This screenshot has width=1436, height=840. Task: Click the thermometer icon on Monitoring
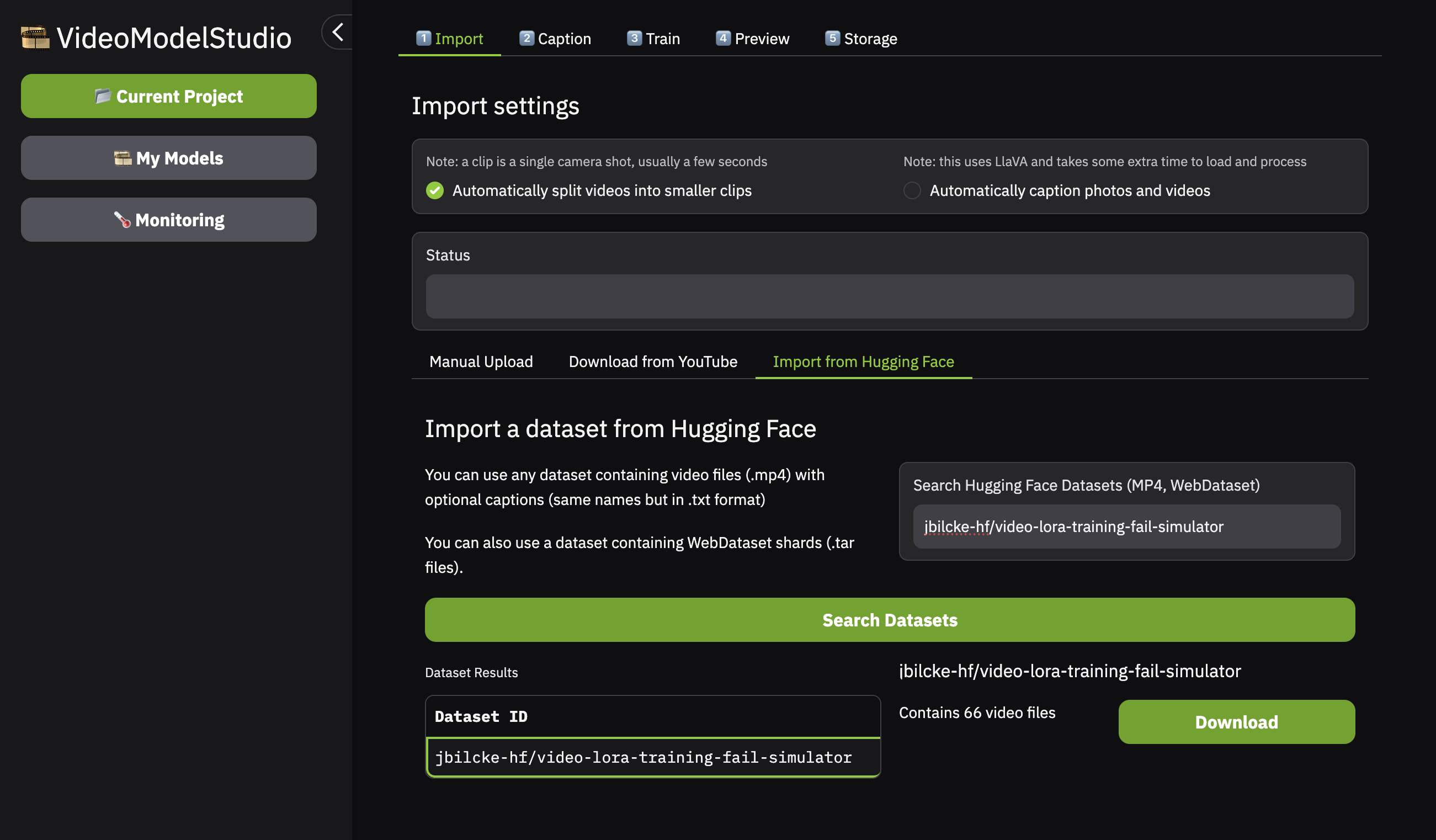pos(122,220)
